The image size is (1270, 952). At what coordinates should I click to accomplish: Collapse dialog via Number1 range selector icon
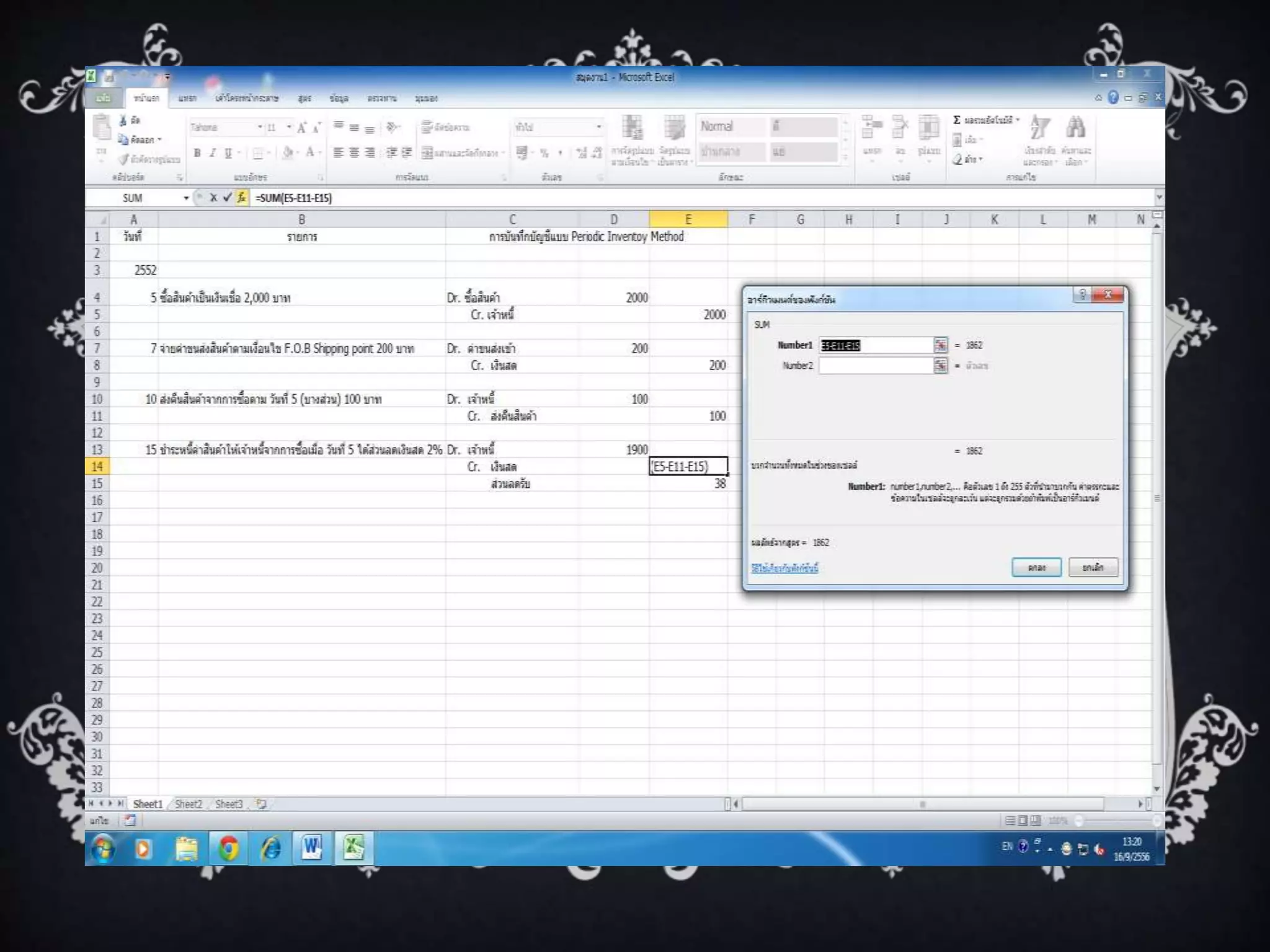point(940,345)
